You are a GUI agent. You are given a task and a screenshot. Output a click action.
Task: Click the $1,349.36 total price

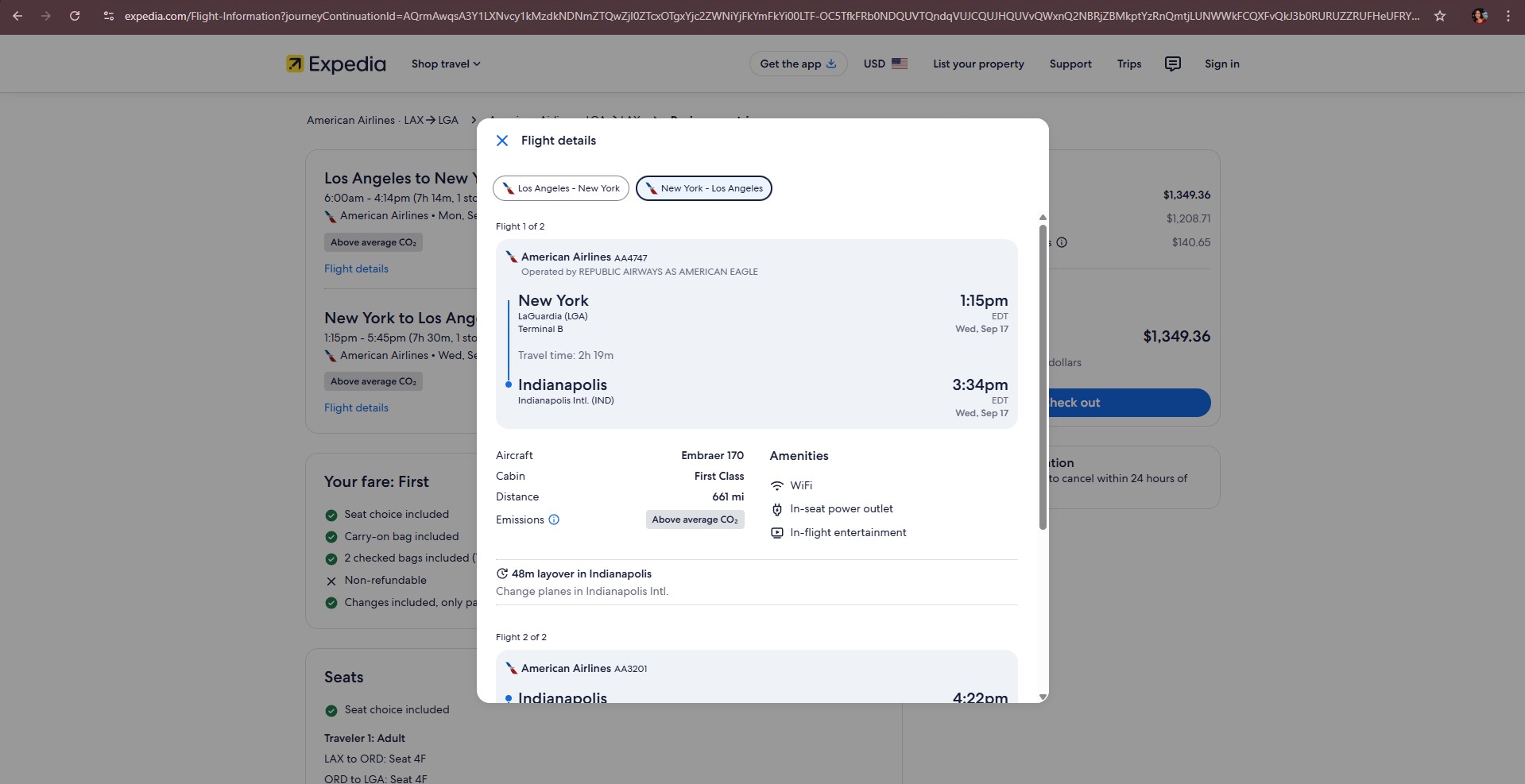(1177, 336)
